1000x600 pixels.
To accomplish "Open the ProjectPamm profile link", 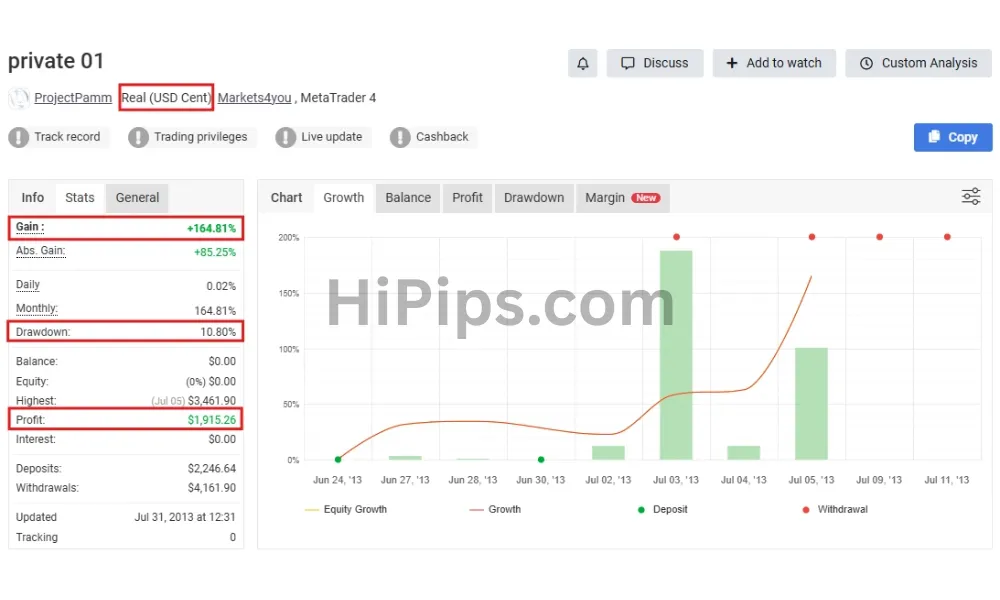I will (73, 98).
